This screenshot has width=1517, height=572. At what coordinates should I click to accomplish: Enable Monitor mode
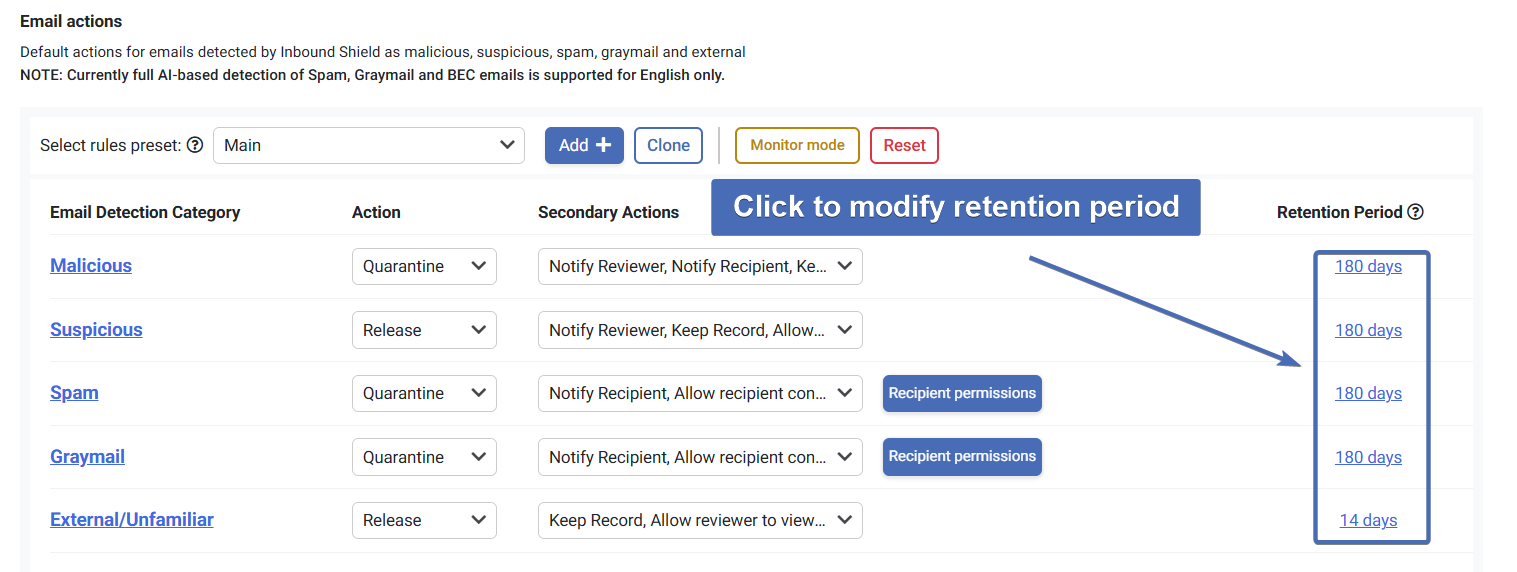click(797, 145)
